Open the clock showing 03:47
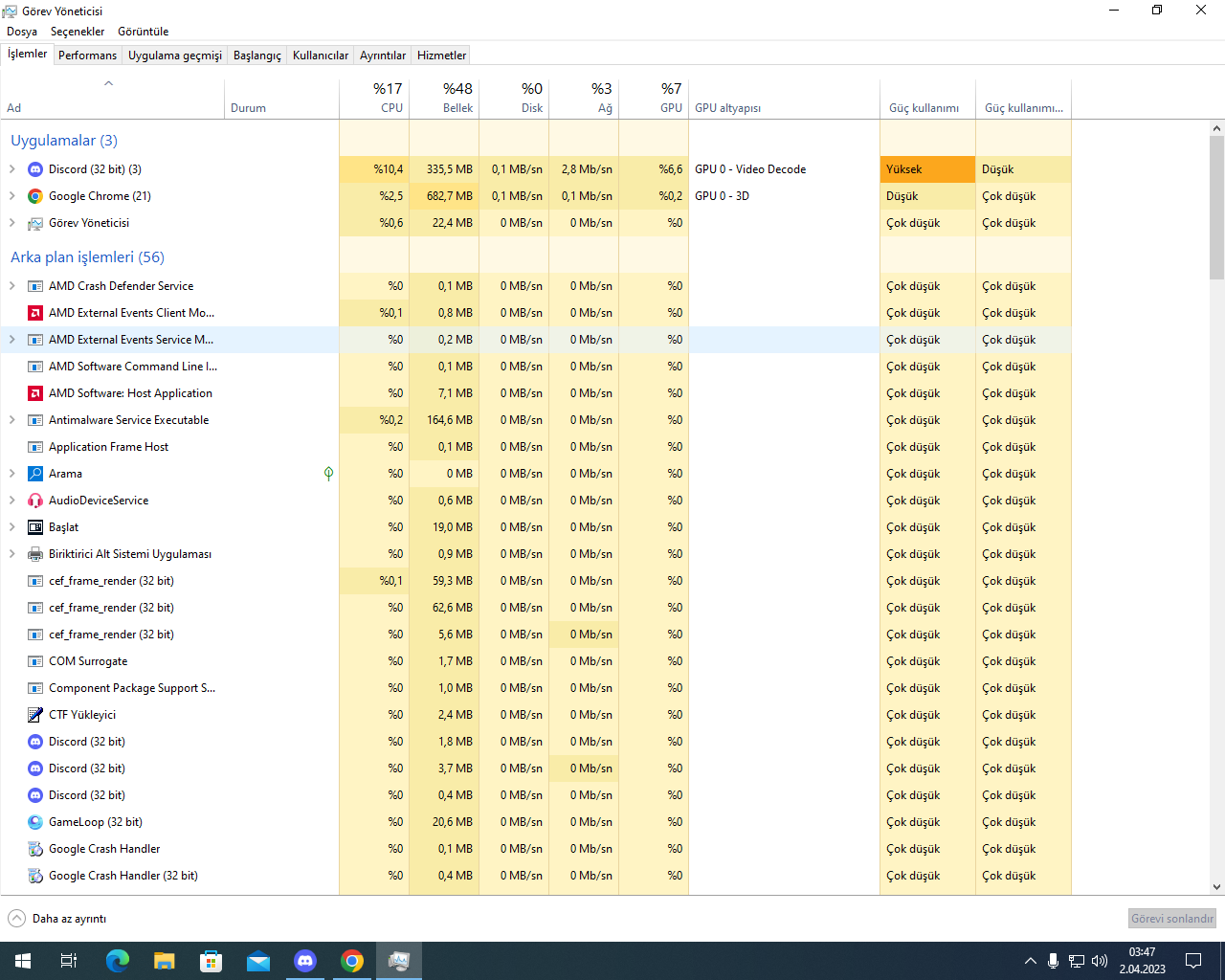This screenshot has height=980, width=1225. point(1142,961)
